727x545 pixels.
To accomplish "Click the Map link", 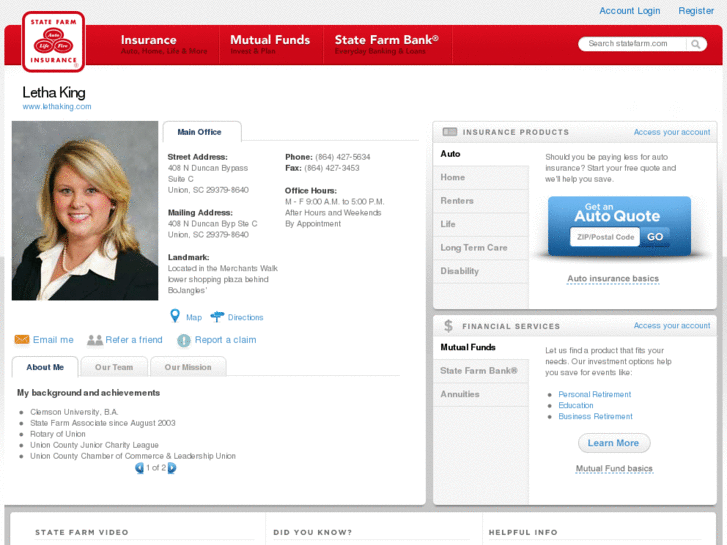I will click(x=194, y=317).
